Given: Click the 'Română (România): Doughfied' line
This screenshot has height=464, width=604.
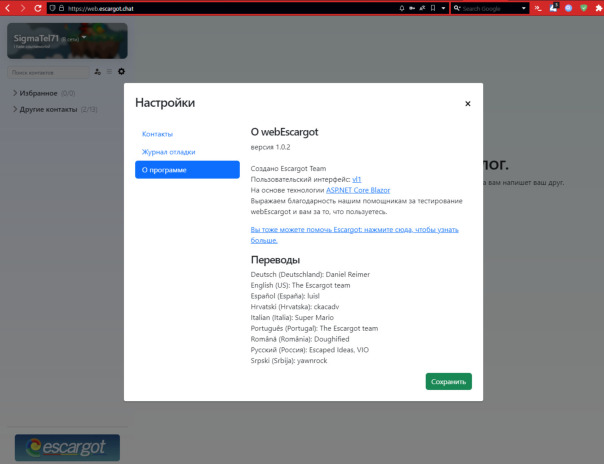Looking at the screenshot, I should (300, 339).
